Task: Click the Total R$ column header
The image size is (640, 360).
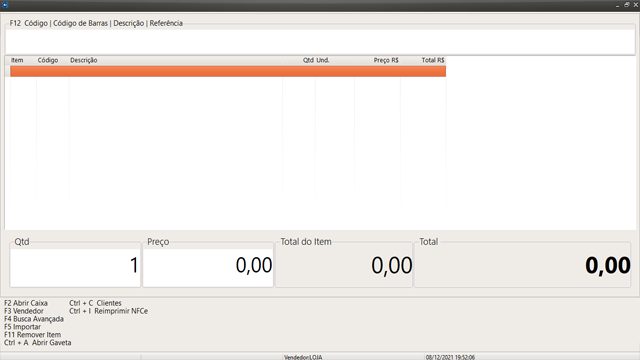Action: [x=433, y=60]
